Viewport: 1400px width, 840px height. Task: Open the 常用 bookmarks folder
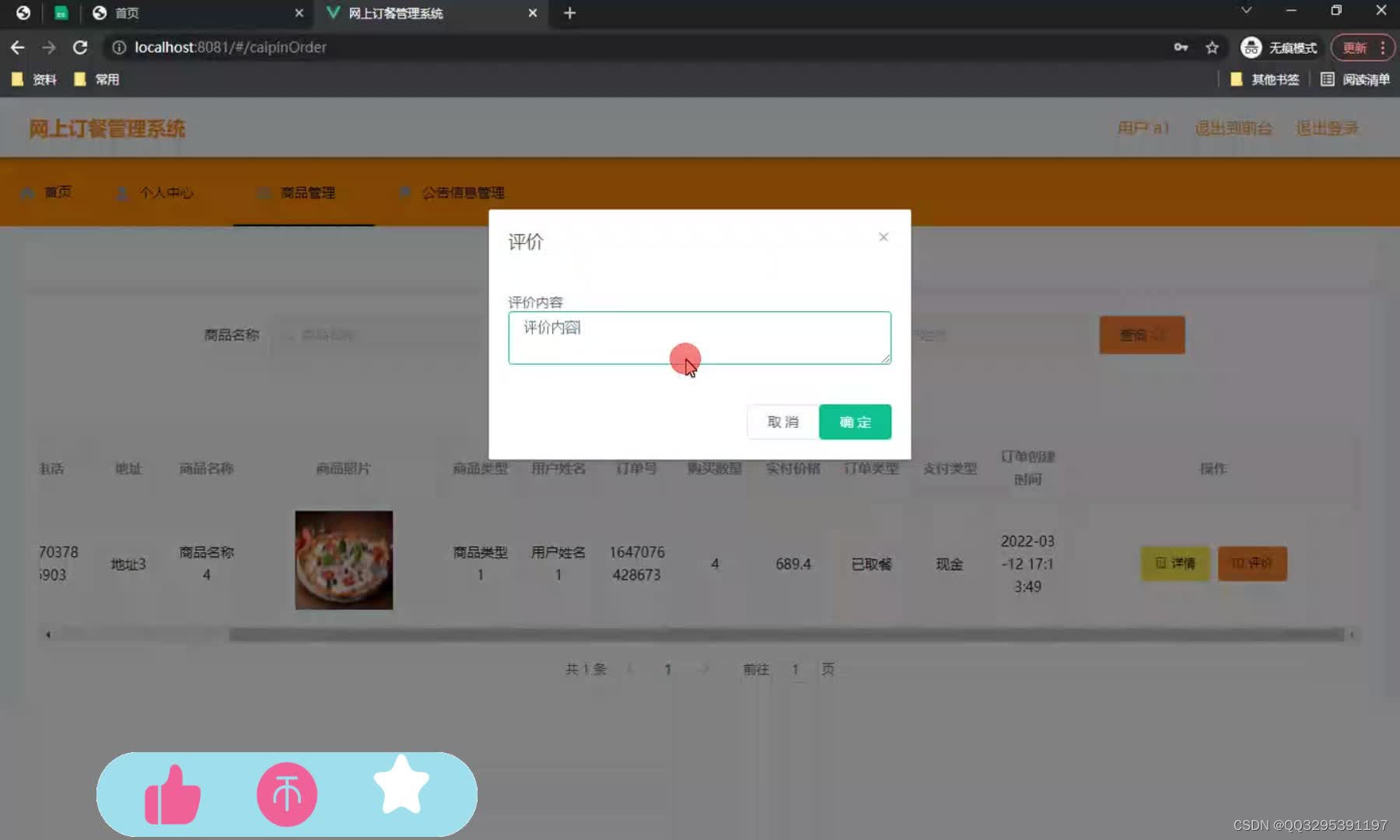[x=96, y=79]
